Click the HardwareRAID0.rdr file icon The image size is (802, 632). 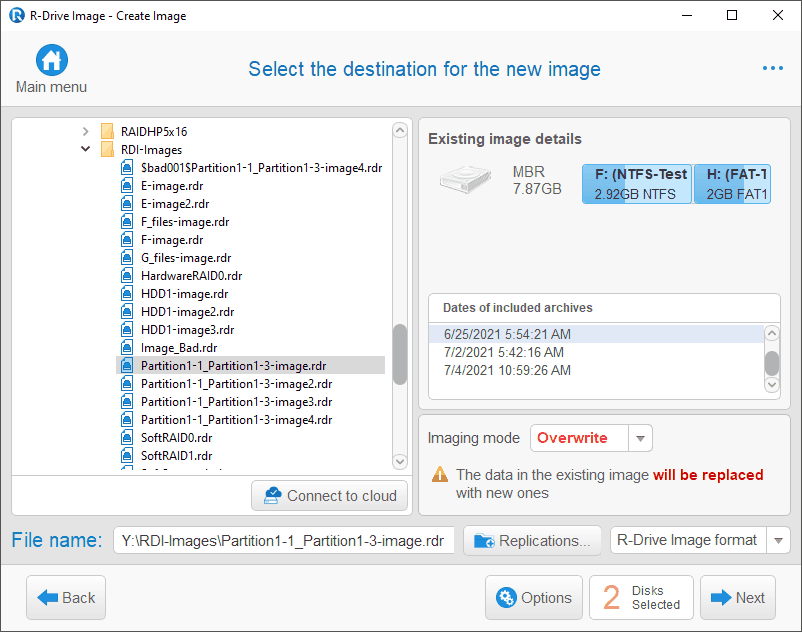click(x=127, y=276)
